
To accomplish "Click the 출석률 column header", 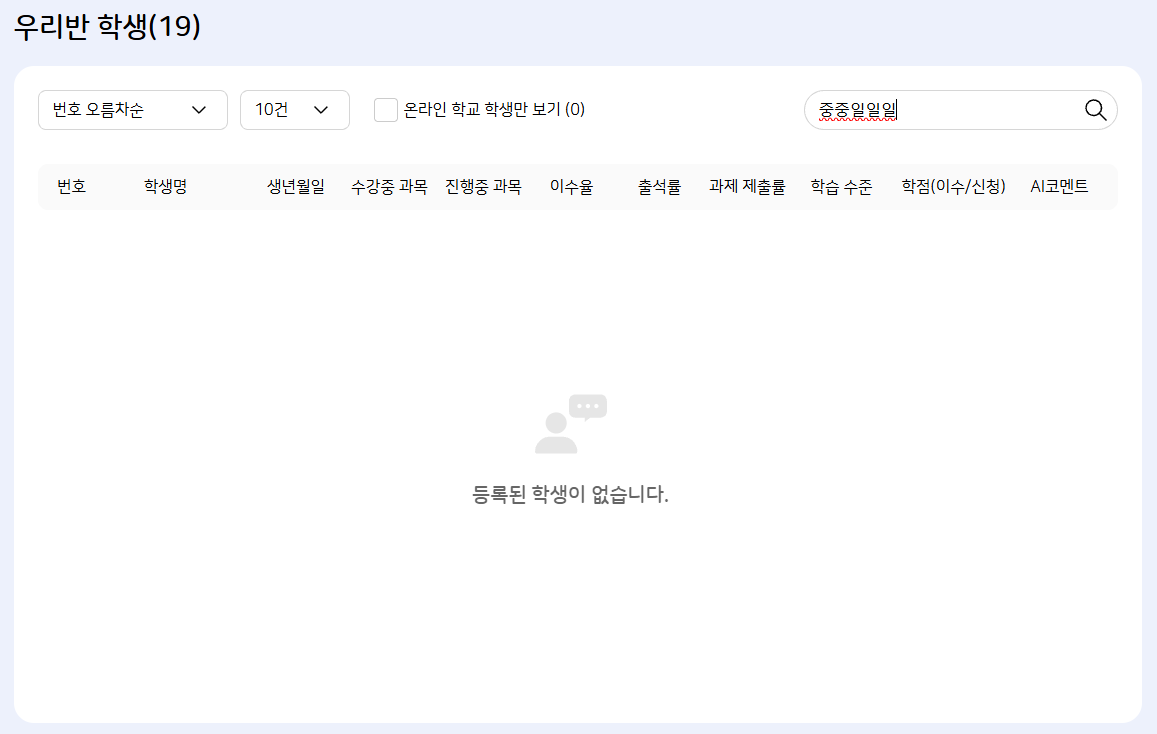I will tap(659, 187).
